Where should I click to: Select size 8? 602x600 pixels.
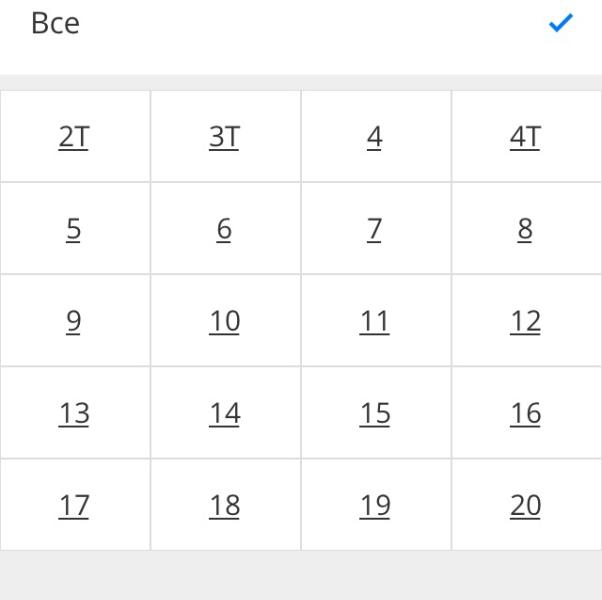tap(525, 230)
